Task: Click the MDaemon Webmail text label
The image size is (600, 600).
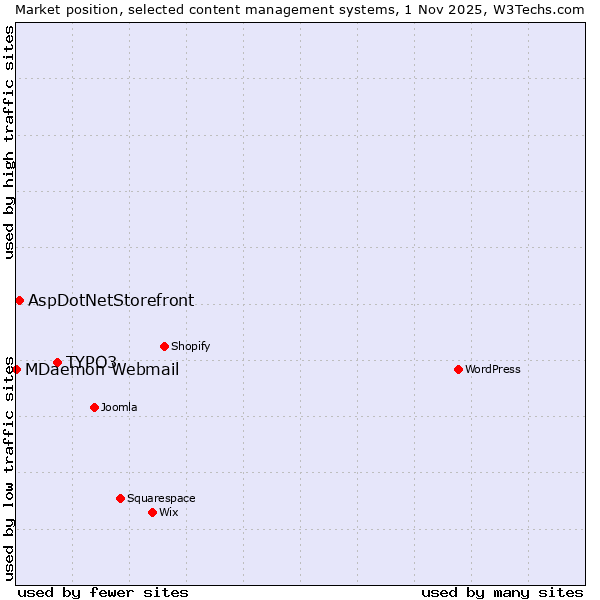Action: click(102, 370)
